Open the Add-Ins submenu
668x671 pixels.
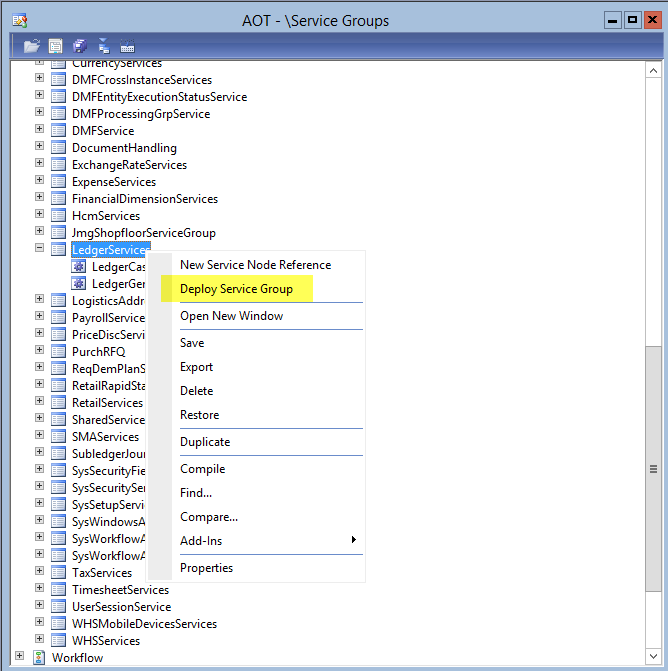tap(201, 541)
